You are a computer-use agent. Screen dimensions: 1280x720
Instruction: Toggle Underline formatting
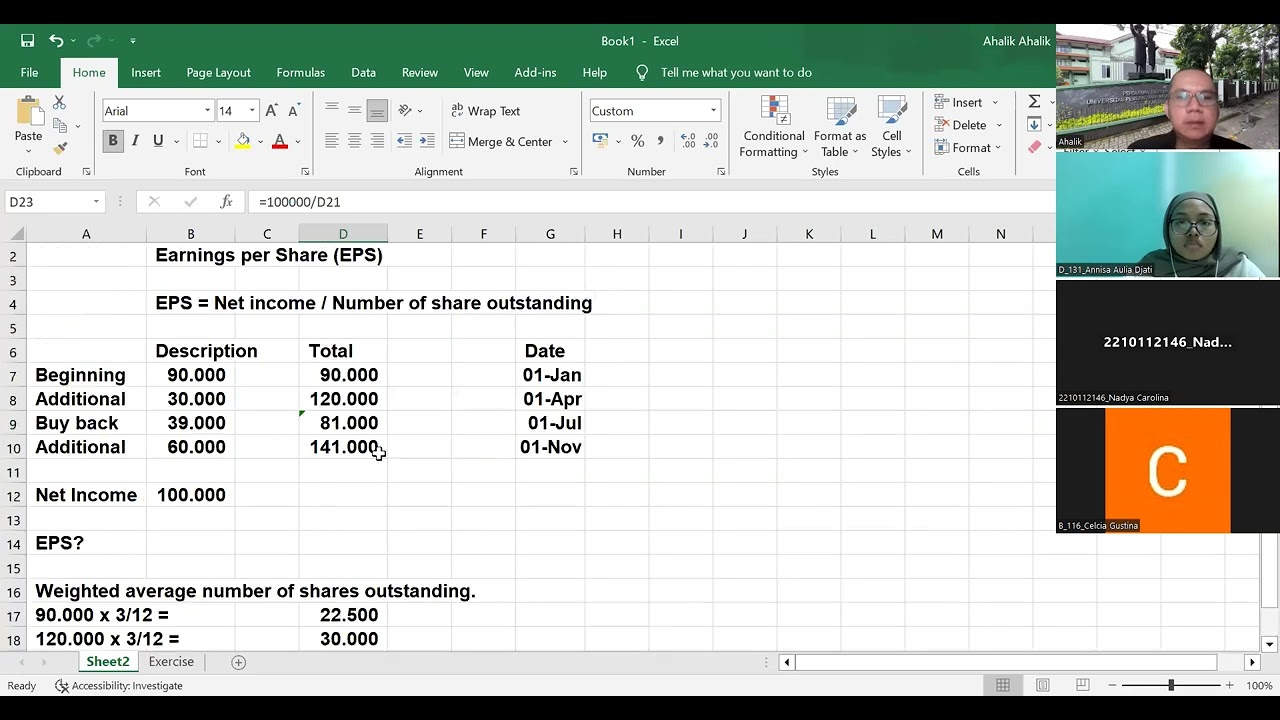(x=157, y=141)
